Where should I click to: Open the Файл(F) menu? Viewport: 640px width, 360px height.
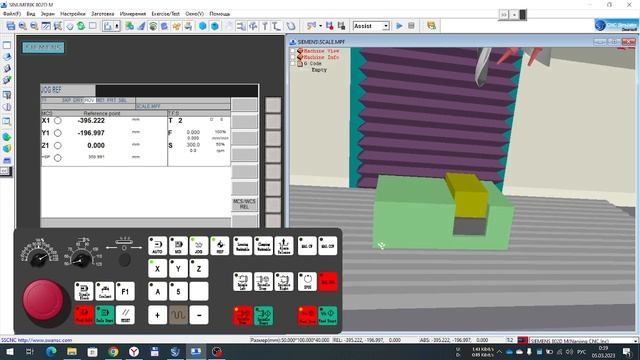(12, 13)
